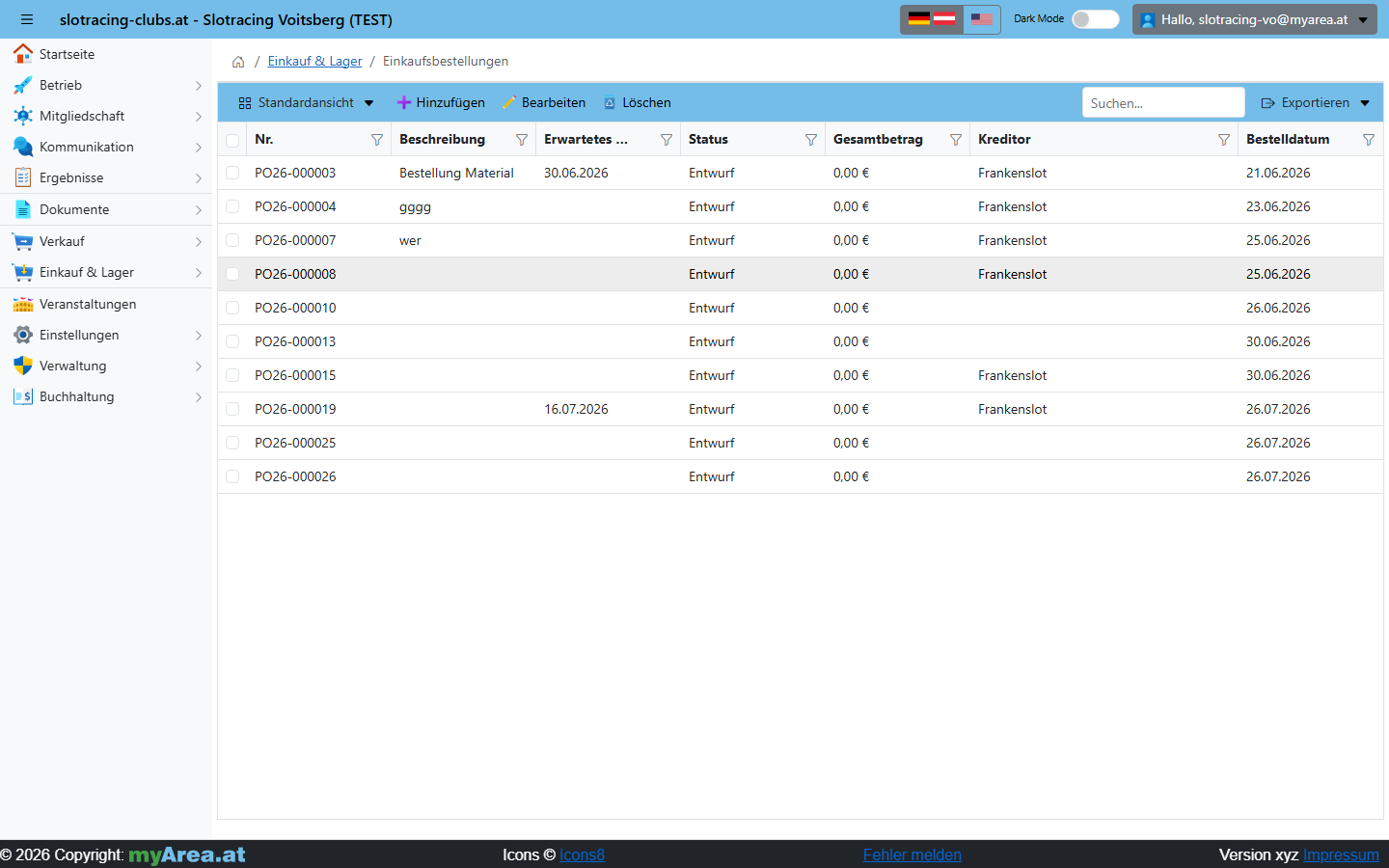
Task: Click Hinzufügen to add an order
Action: tap(441, 102)
